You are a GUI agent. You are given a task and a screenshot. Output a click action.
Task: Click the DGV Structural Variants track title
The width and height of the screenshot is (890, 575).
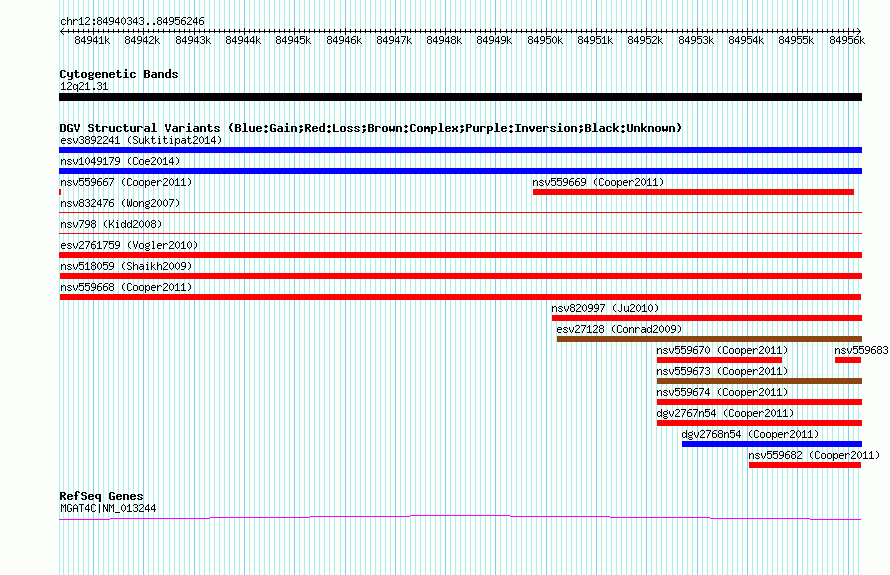pyautogui.click(x=370, y=128)
